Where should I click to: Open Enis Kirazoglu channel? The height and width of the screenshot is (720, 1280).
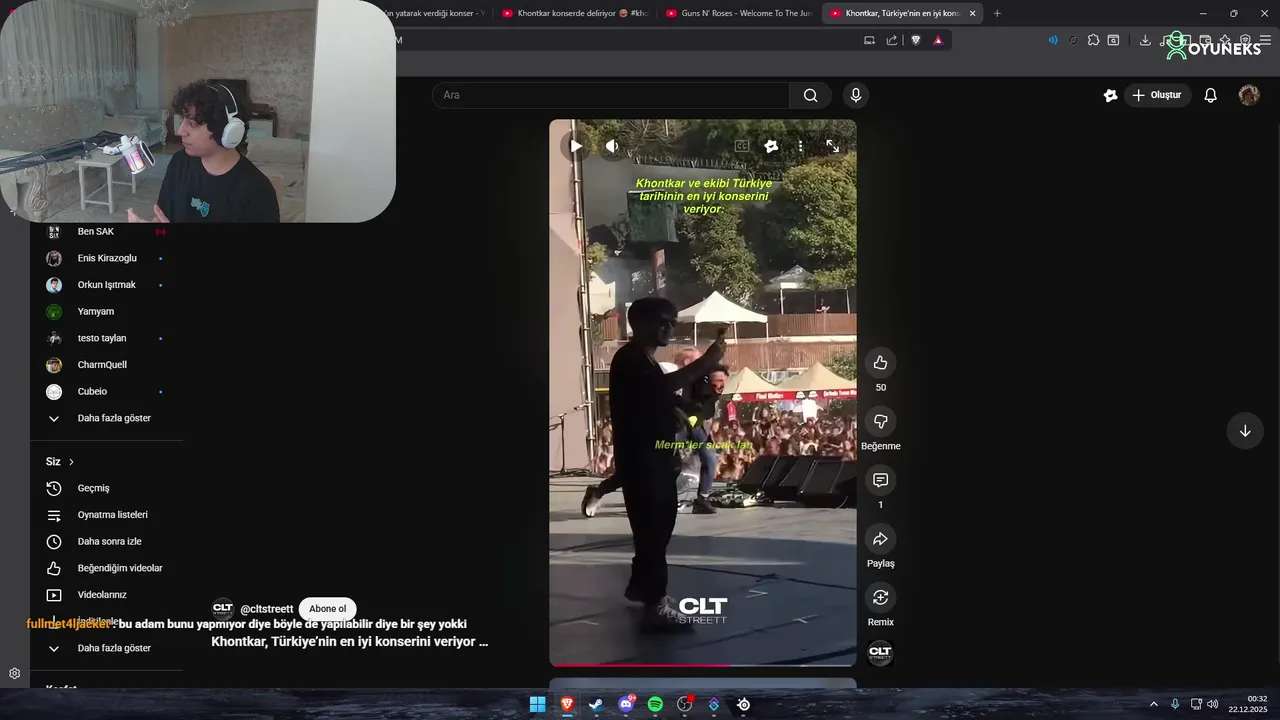[106, 258]
